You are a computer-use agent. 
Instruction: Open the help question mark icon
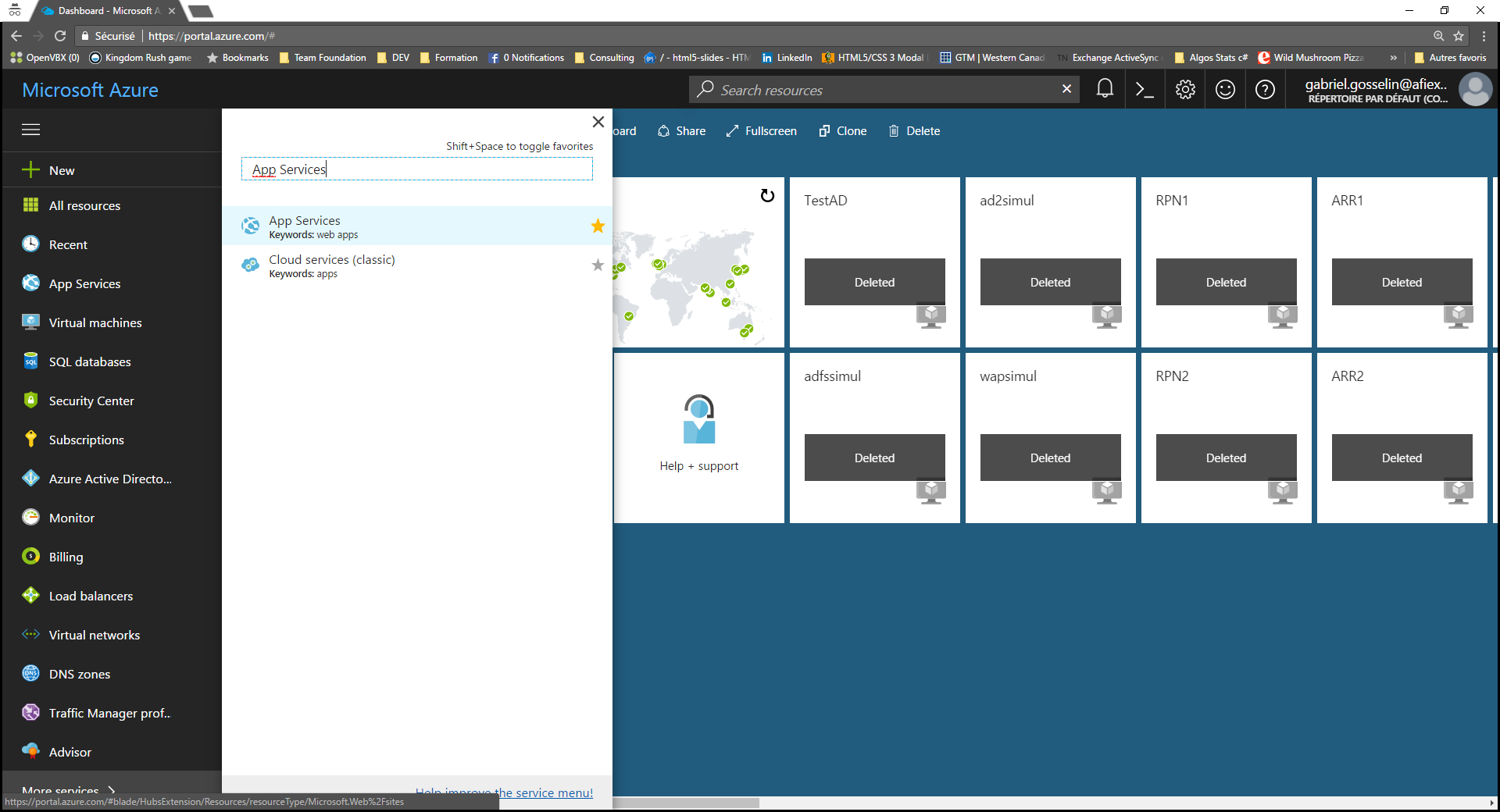click(1265, 90)
